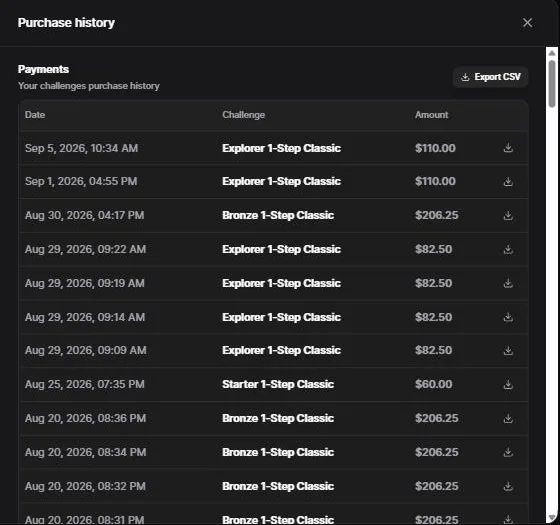Download receipt for Aug 20, 08:36 PM payment
The width and height of the screenshot is (560, 525).
coord(508,418)
